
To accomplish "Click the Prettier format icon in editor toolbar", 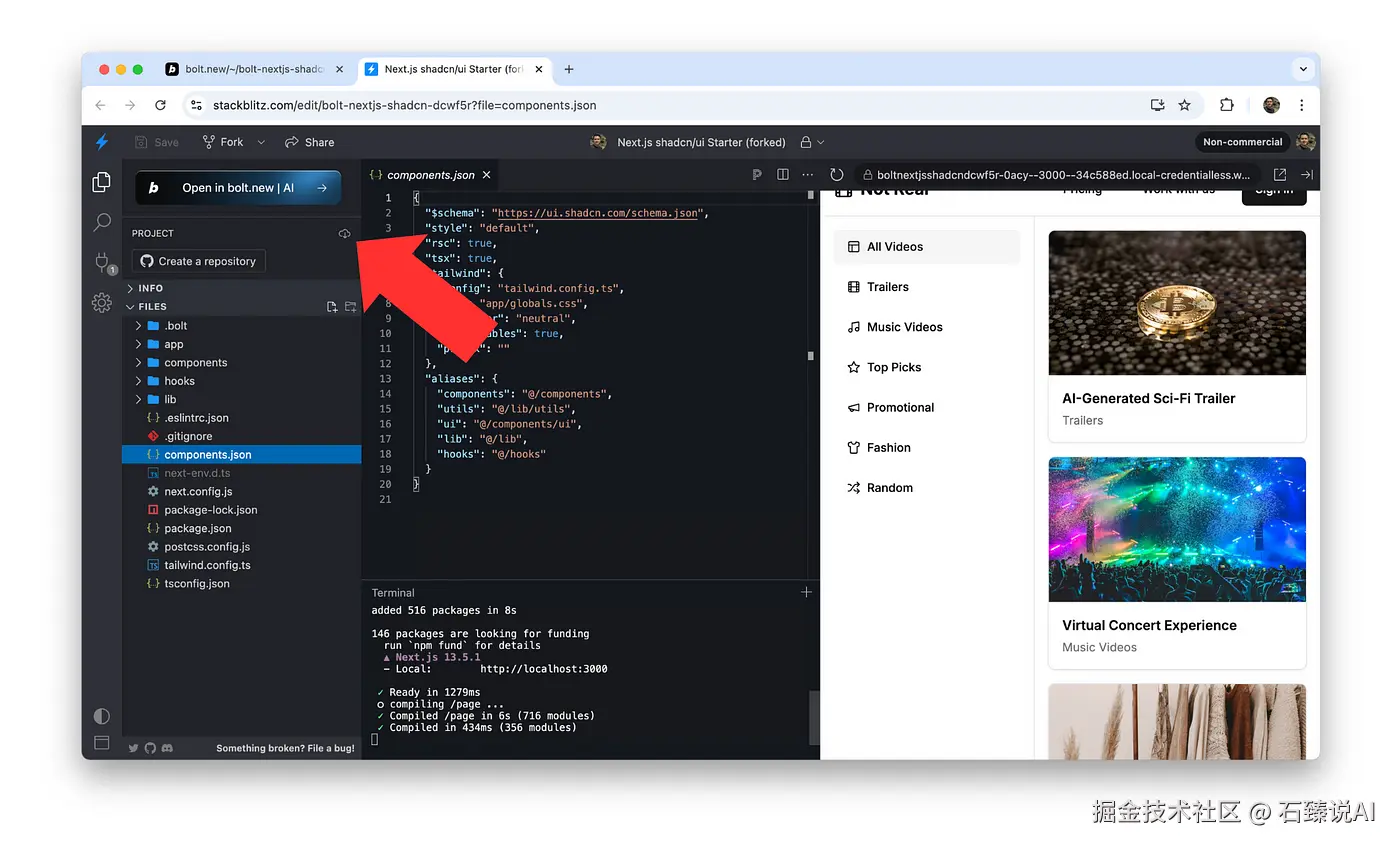I will pos(757,174).
